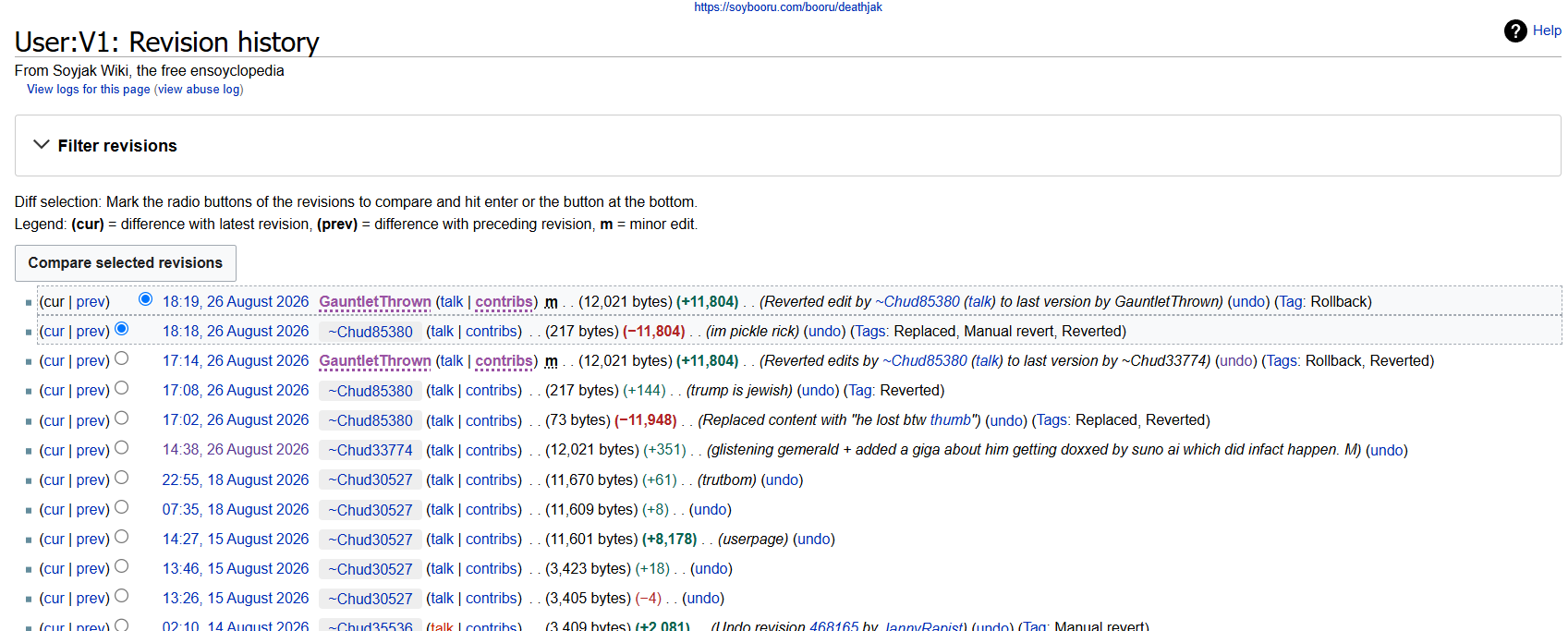Viewport: 1568px width, 631px height.
Task: Open revision dated 17:08, 26 August 2026
Action: click(x=236, y=391)
